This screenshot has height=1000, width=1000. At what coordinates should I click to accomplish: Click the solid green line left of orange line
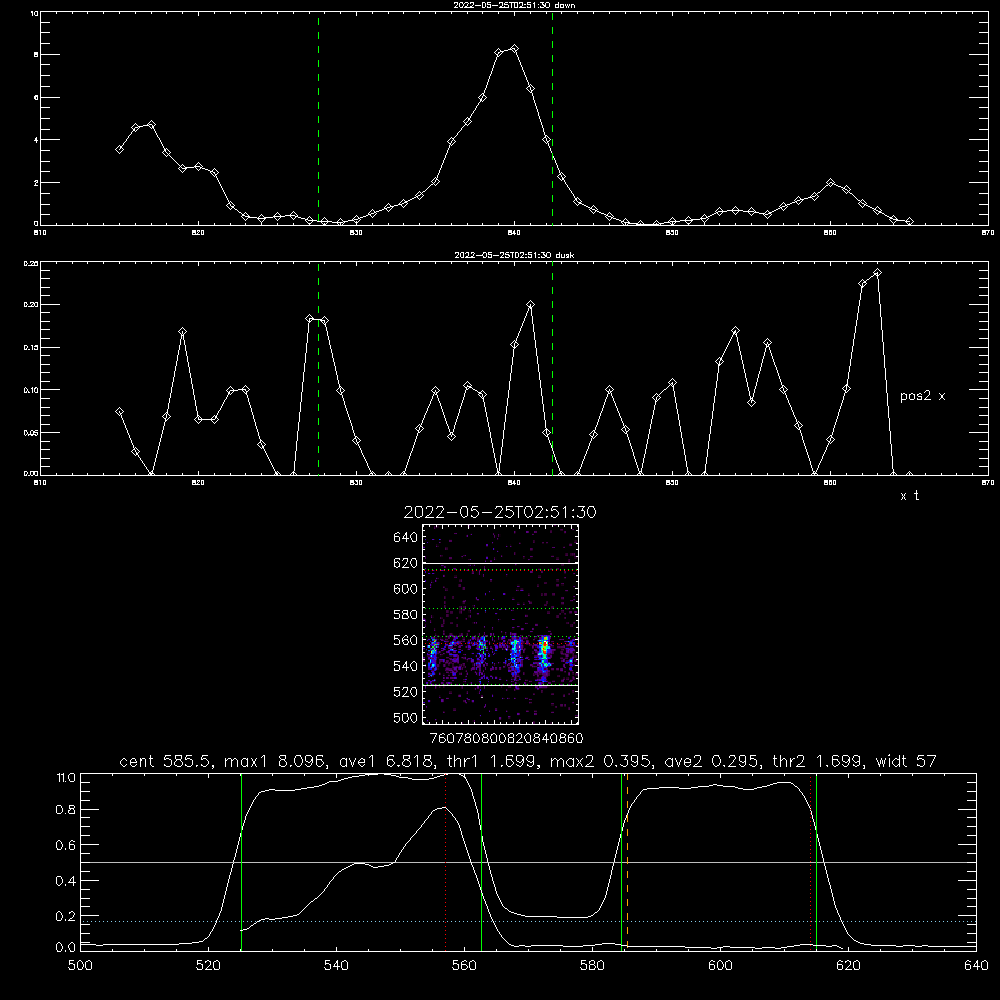(x=621, y=861)
